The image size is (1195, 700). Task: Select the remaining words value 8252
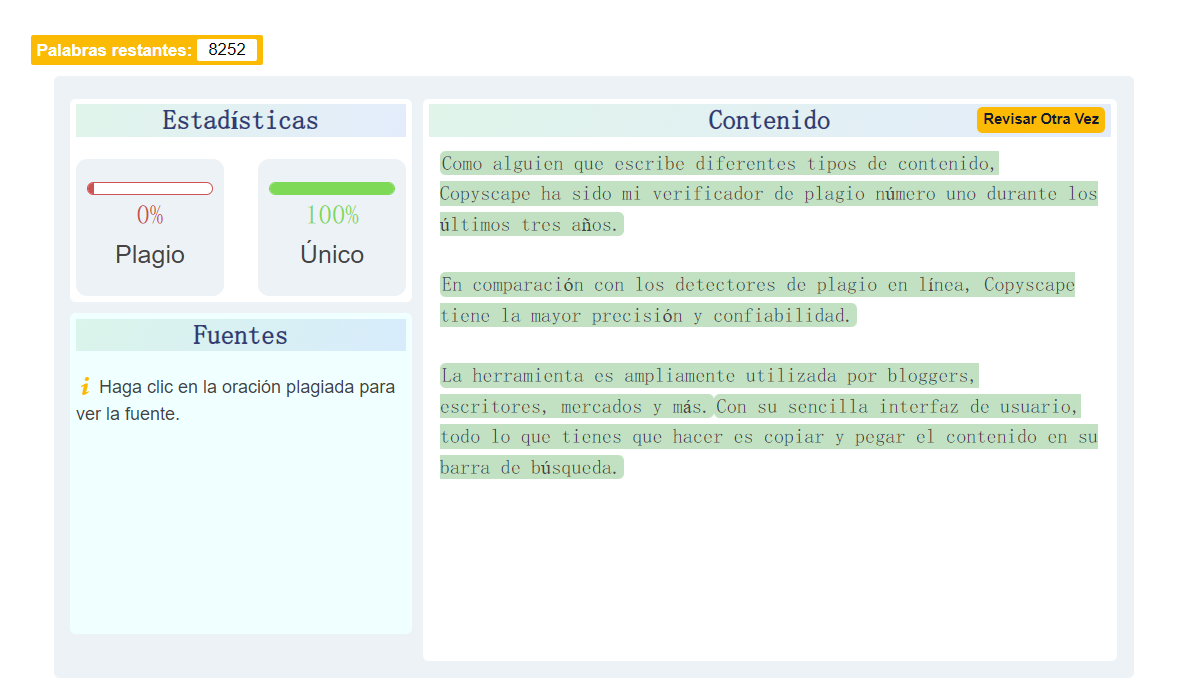[226, 50]
